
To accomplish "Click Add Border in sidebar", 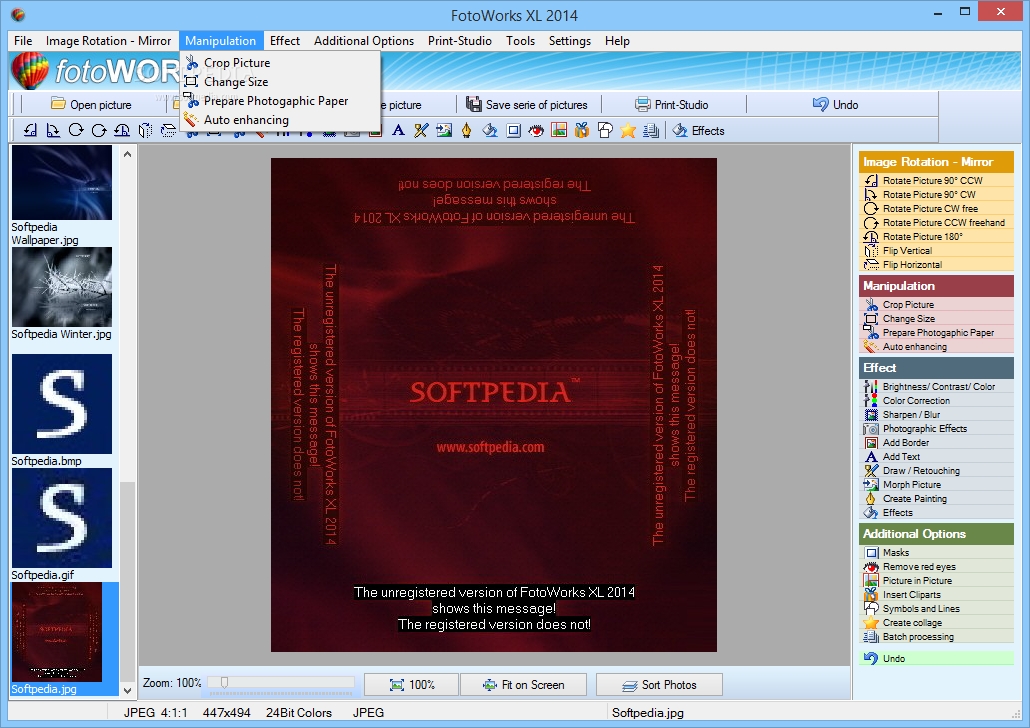I will pos(936,443).
